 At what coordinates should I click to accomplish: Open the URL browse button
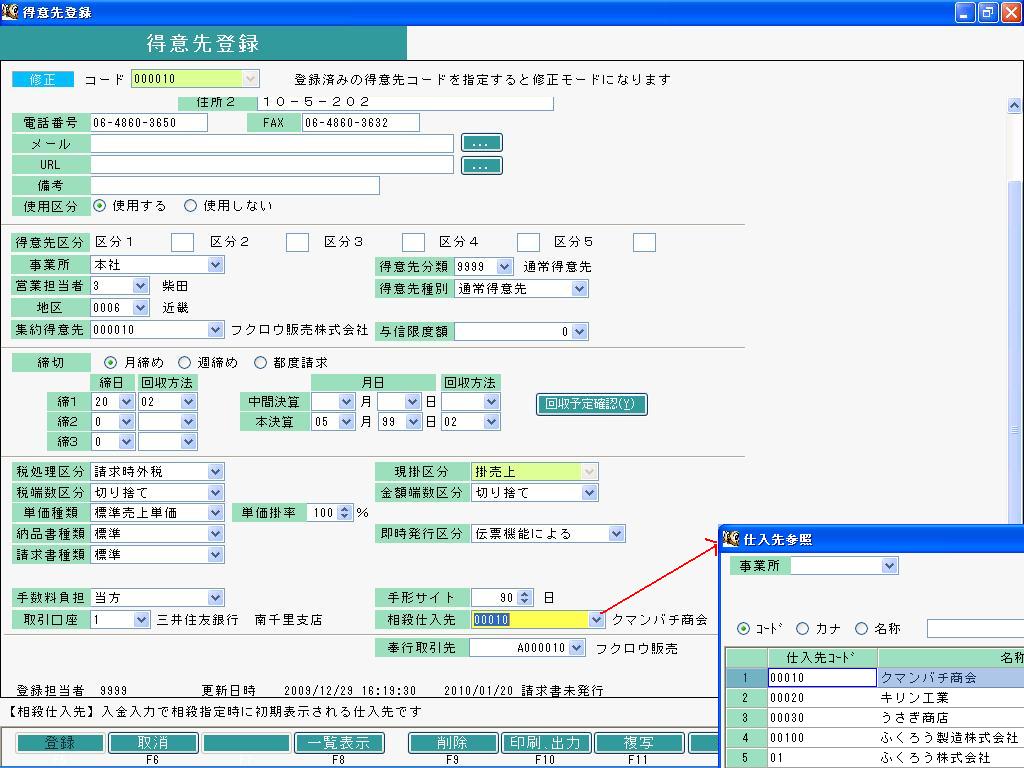(481, 165)
